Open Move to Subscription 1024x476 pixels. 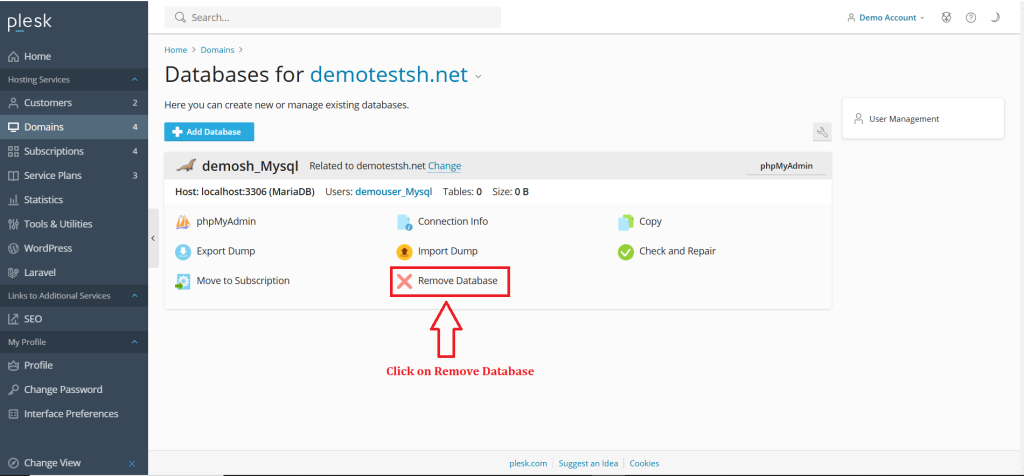[x=243, y=281]
